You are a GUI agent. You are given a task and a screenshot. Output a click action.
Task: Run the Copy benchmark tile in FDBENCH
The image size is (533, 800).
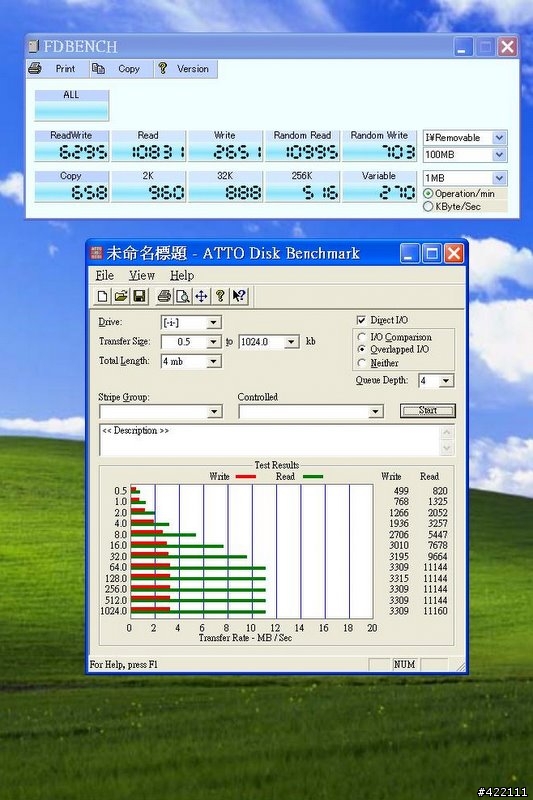coord(71,186)
